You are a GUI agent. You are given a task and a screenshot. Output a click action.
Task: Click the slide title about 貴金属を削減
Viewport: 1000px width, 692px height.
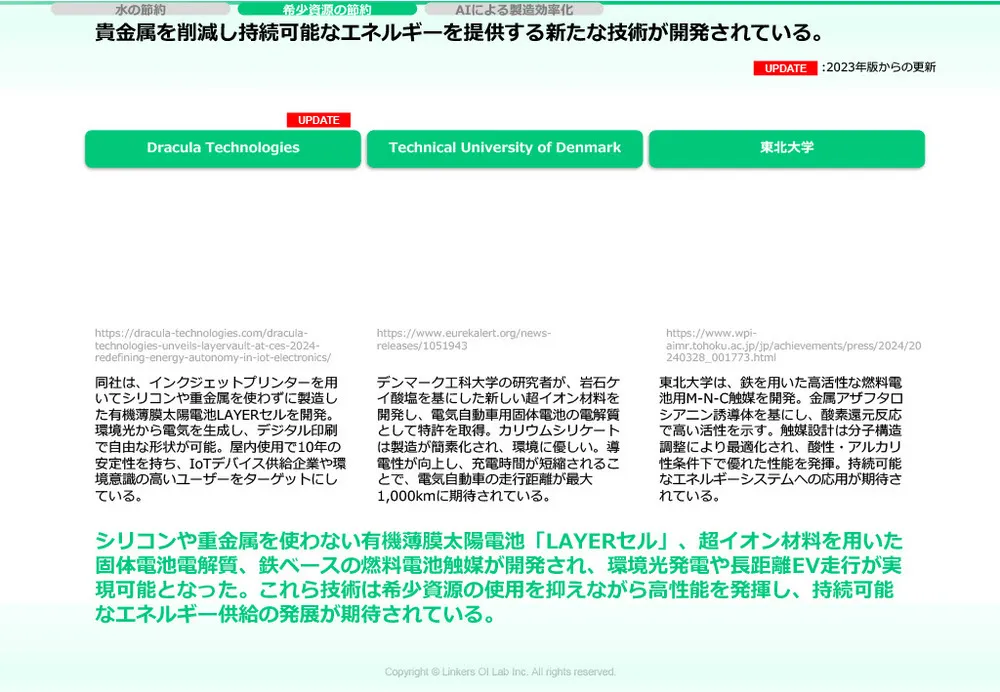click(460, 33)
